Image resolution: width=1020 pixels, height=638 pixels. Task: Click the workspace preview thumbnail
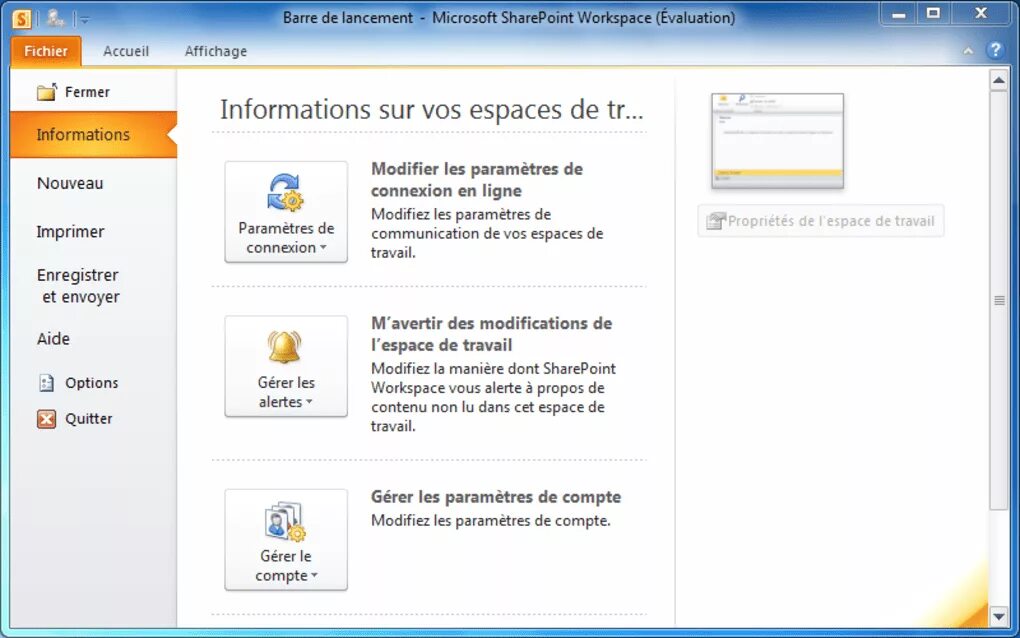pyautogui.click(x=777, y=140)
